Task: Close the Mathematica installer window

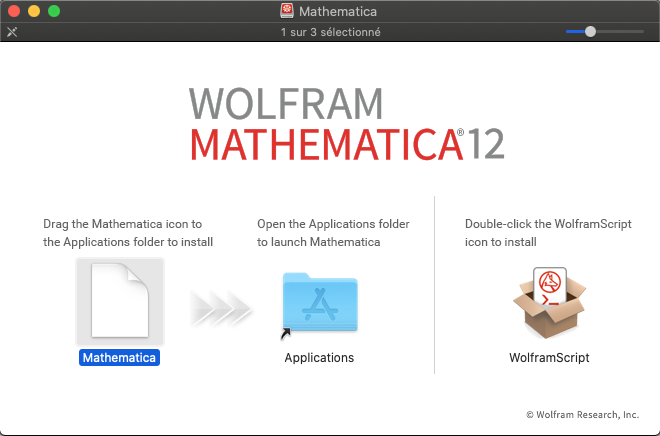Action: [x=14, y=11]
